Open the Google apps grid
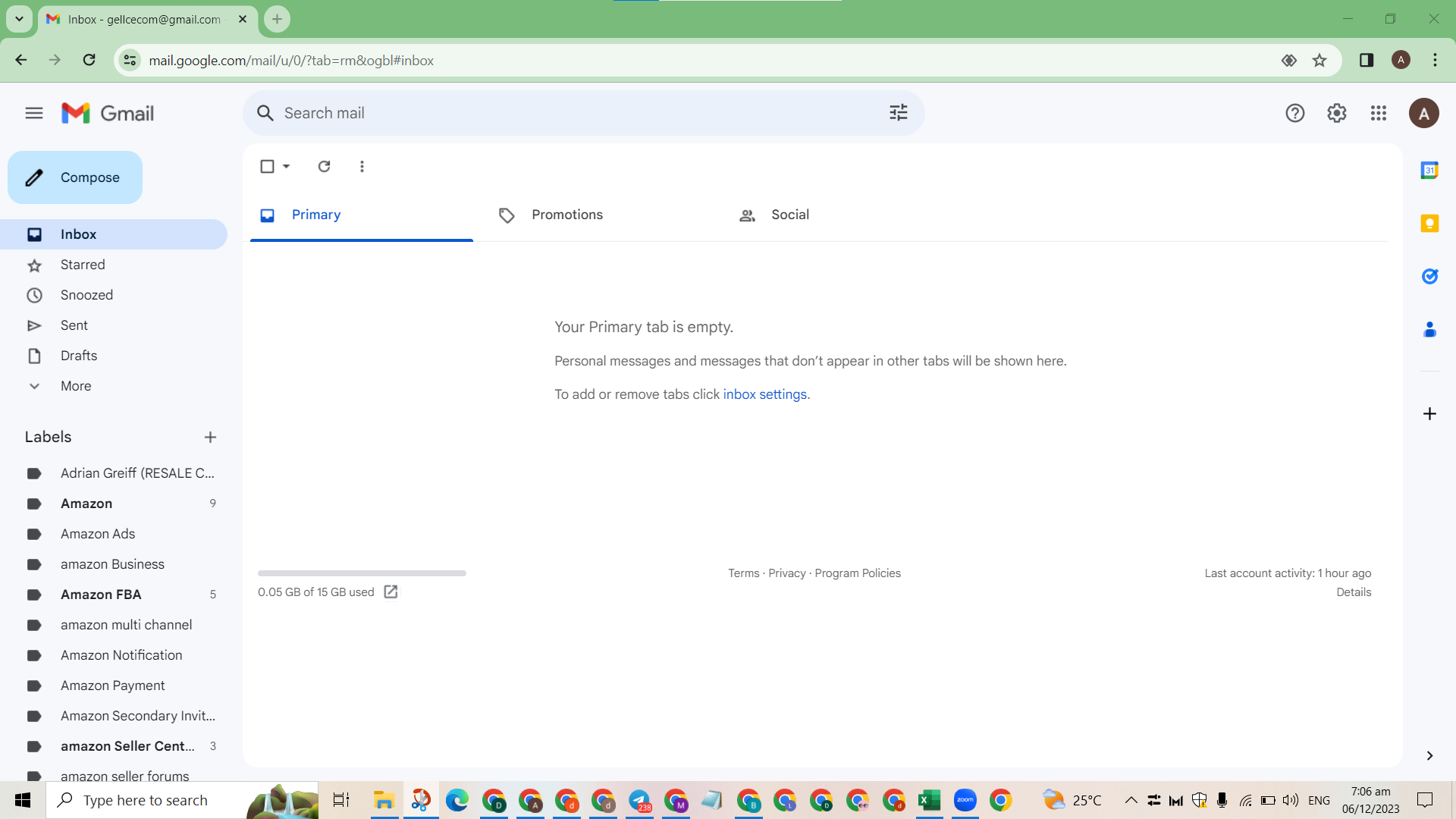The width and height of the screenshot is (1456, 819). point(1379,113)
